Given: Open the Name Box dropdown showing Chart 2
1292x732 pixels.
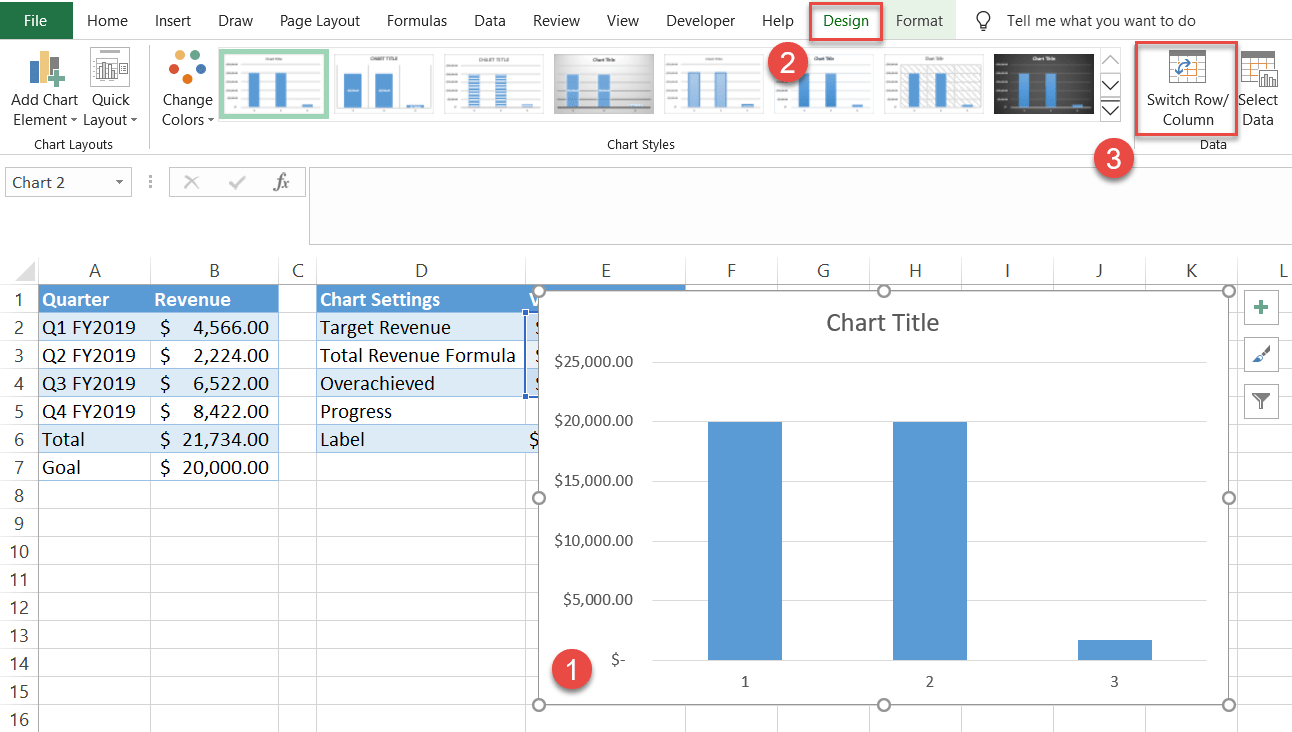Looking at the screenshot, I should click(118, 182).
